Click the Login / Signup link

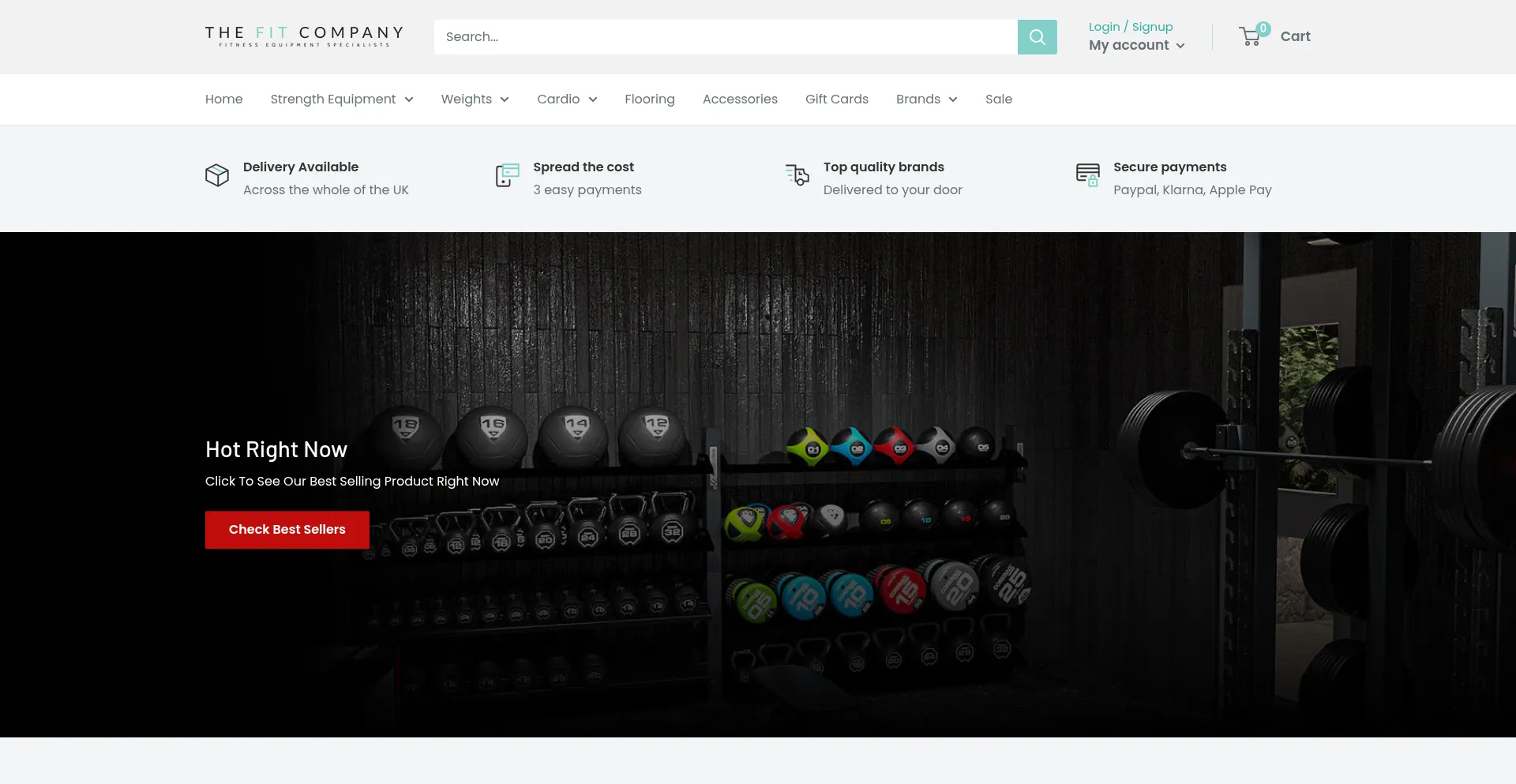click(x=1131, y=27)
